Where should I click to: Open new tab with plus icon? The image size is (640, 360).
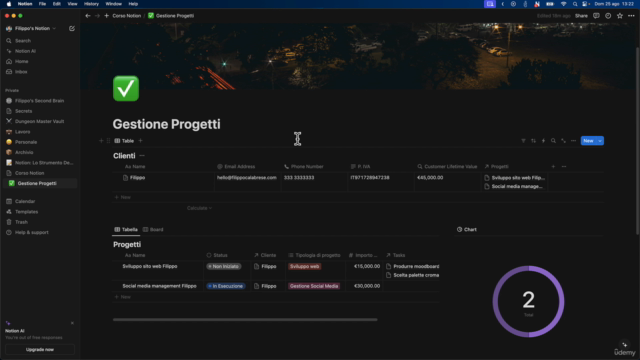pos(107,16)
